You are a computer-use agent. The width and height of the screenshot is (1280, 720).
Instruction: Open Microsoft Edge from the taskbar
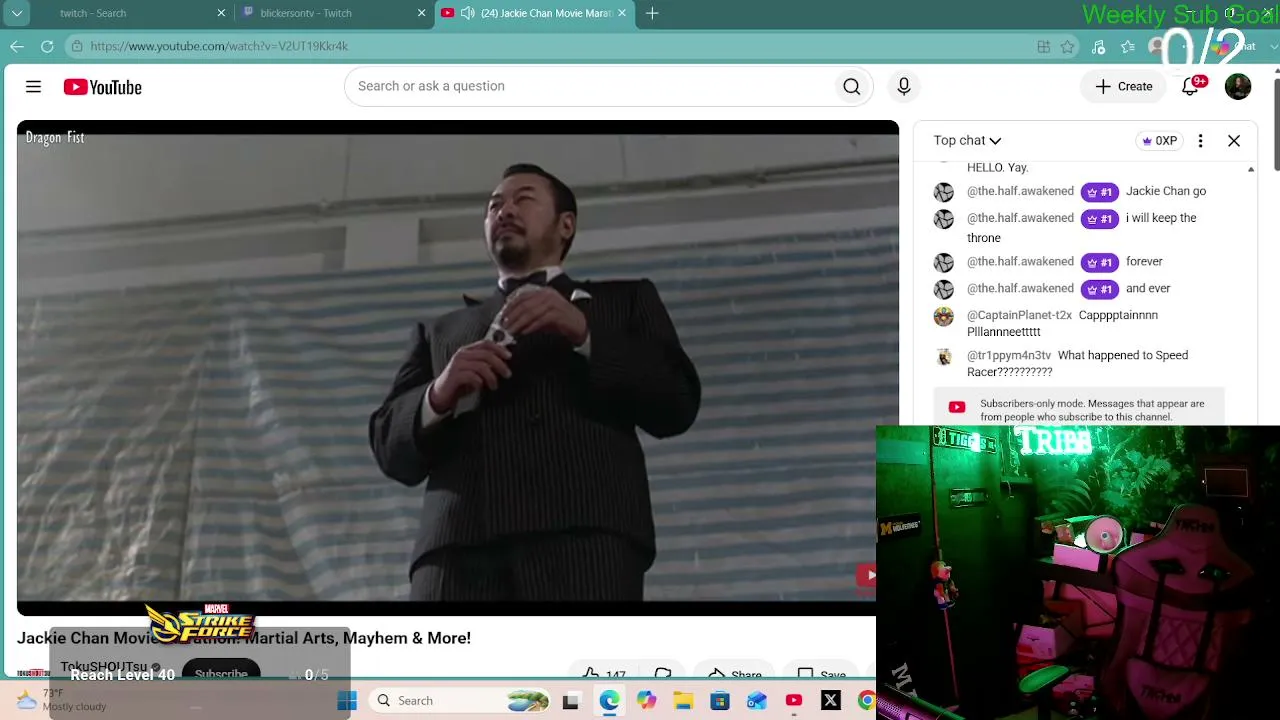(609, 701)
